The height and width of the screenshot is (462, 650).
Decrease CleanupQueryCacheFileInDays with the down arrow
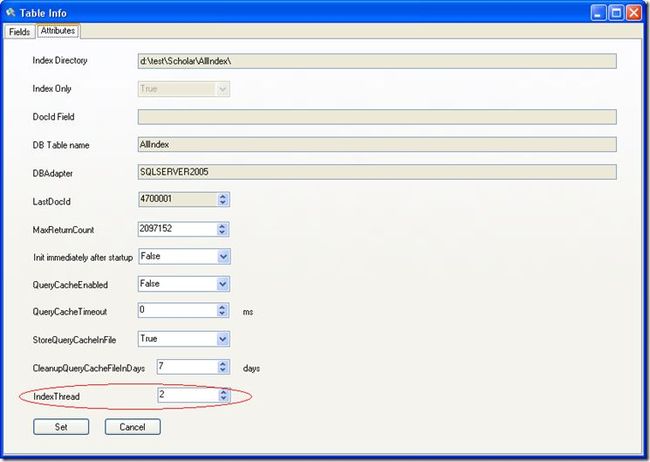[x=223, y=370]
